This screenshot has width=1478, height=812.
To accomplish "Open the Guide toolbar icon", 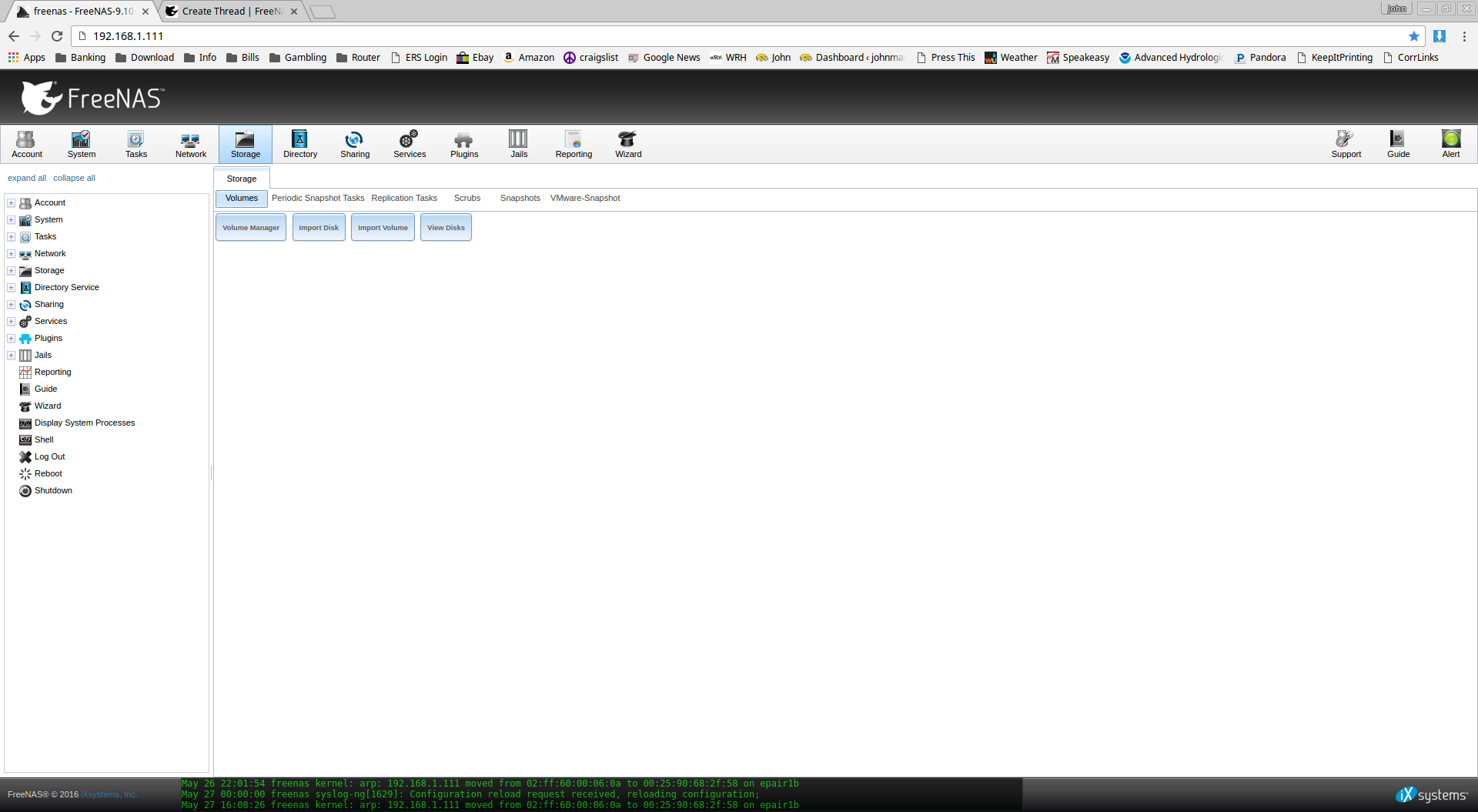I will 1399,144.
